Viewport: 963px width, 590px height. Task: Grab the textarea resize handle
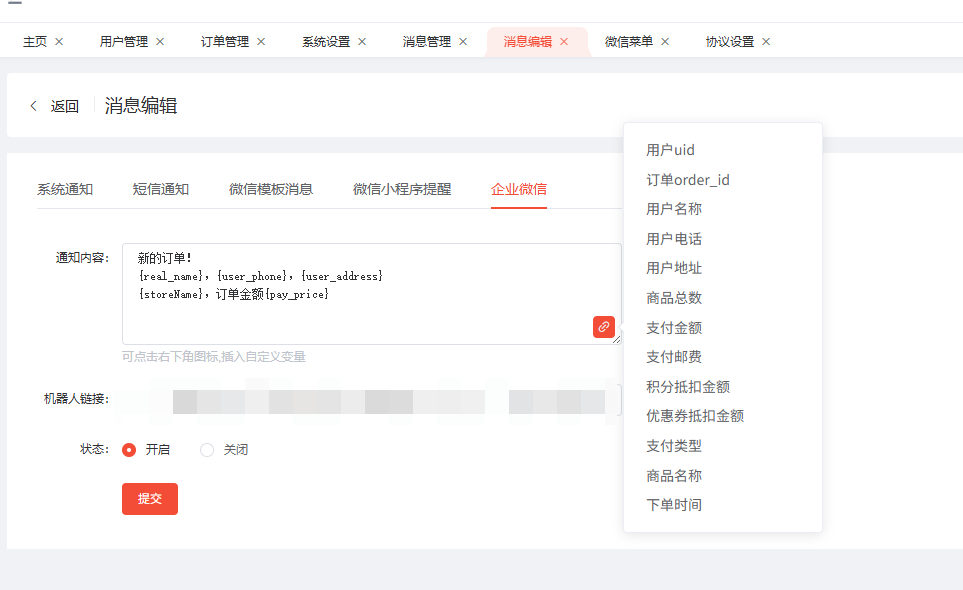click(x=617, y=340)
